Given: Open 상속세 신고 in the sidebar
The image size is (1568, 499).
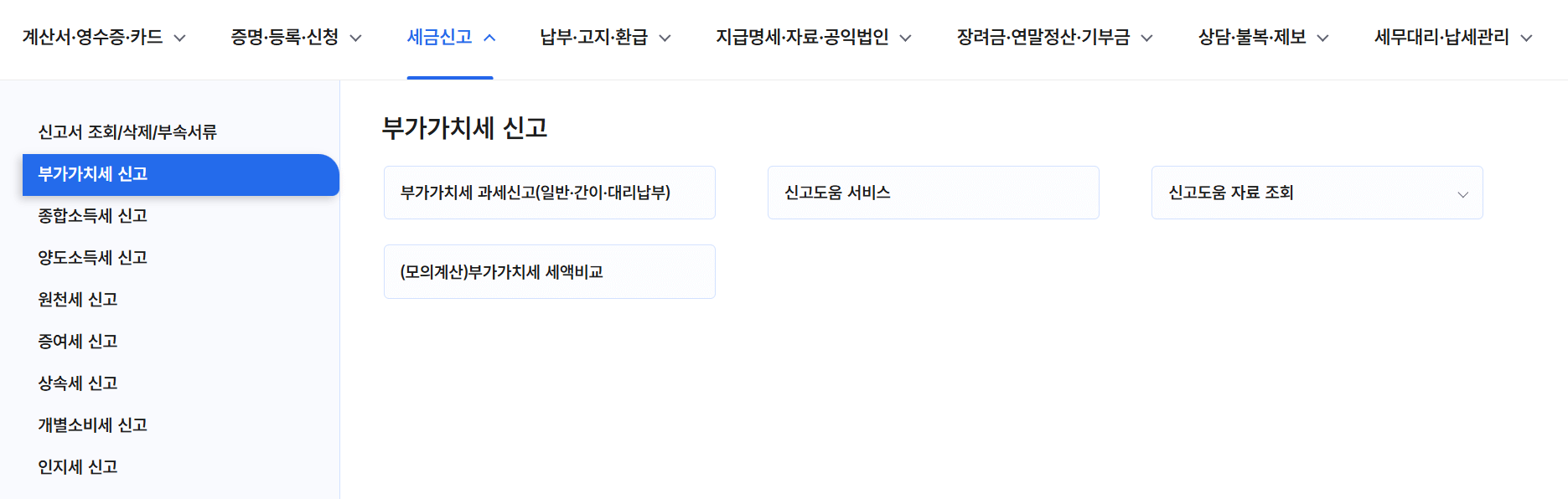Looking at the screenshot, I should (75, 383).
